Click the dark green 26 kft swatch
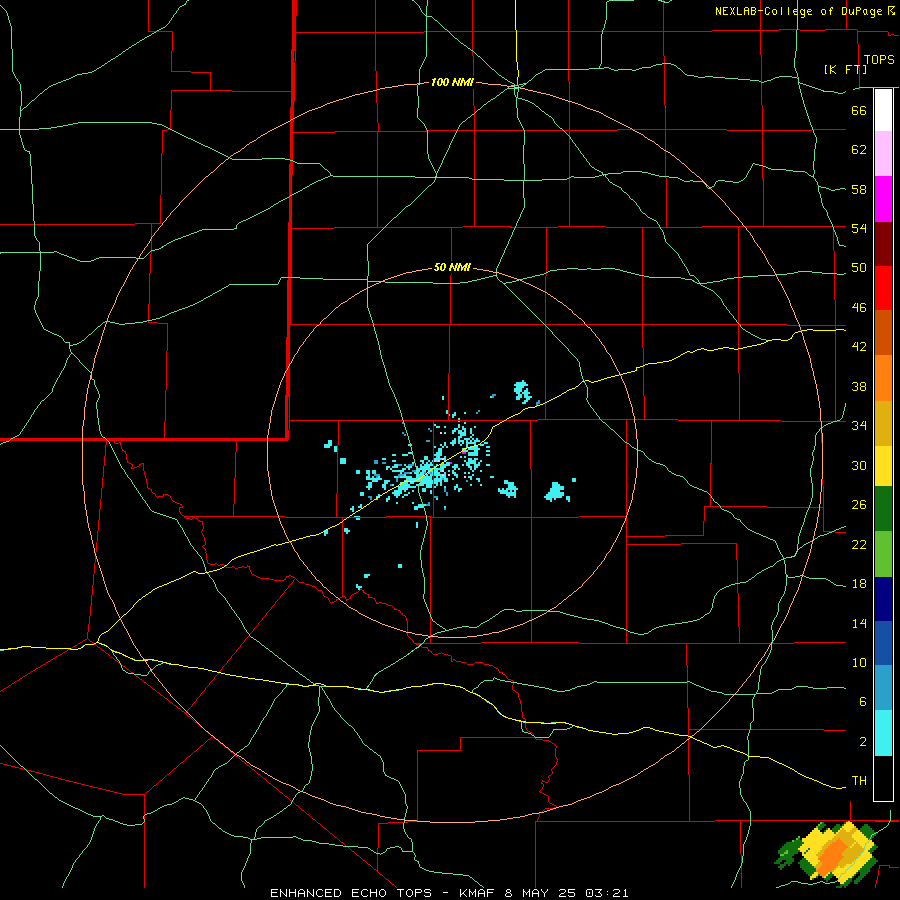 [883, 509]
